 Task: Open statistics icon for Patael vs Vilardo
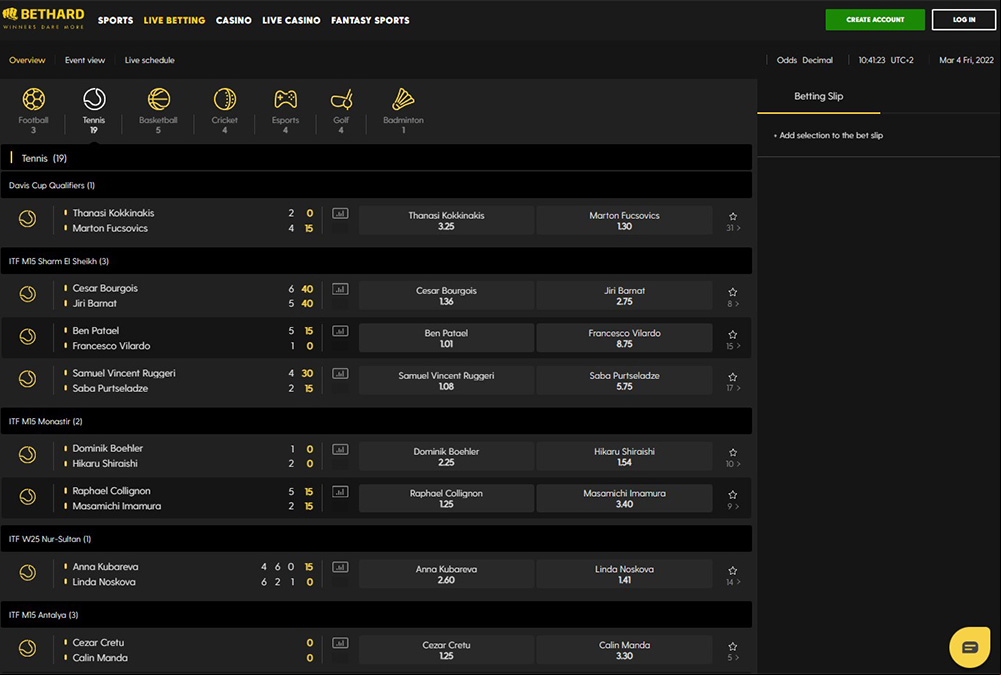click(x=340, y=331)
